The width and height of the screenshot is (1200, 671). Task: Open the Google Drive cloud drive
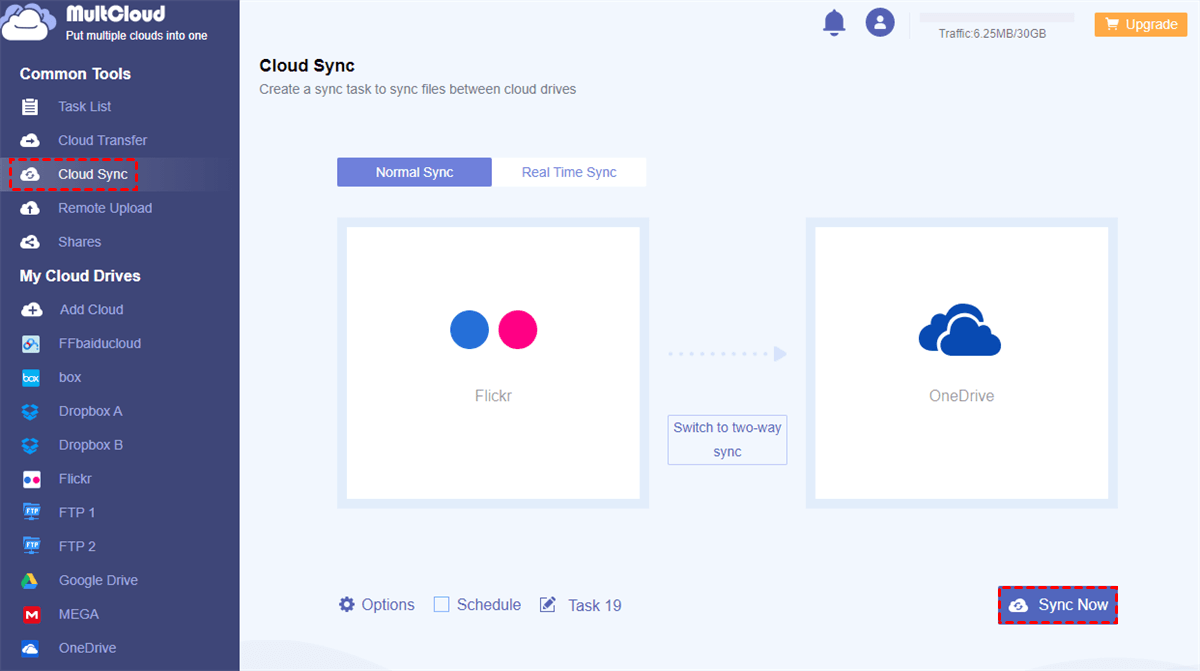97,580
